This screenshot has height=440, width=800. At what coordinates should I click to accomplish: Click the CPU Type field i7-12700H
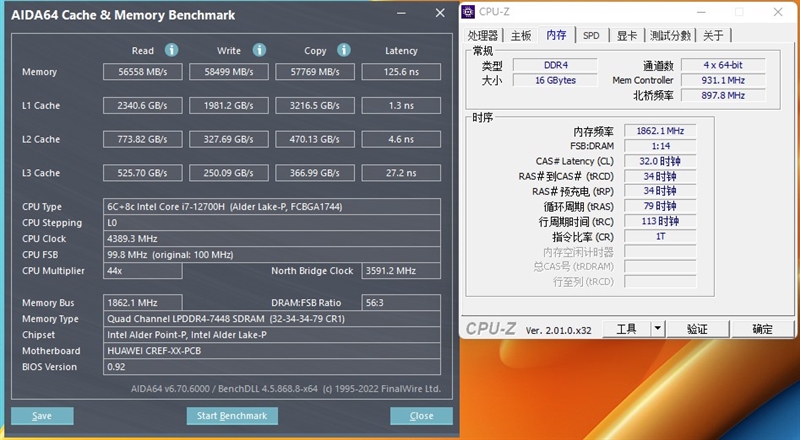pos(272,207)
